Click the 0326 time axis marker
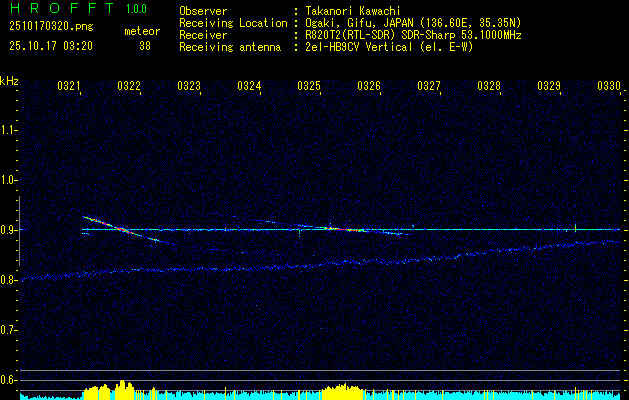This screenshot has width=629, height=400. tap(369, 85)
